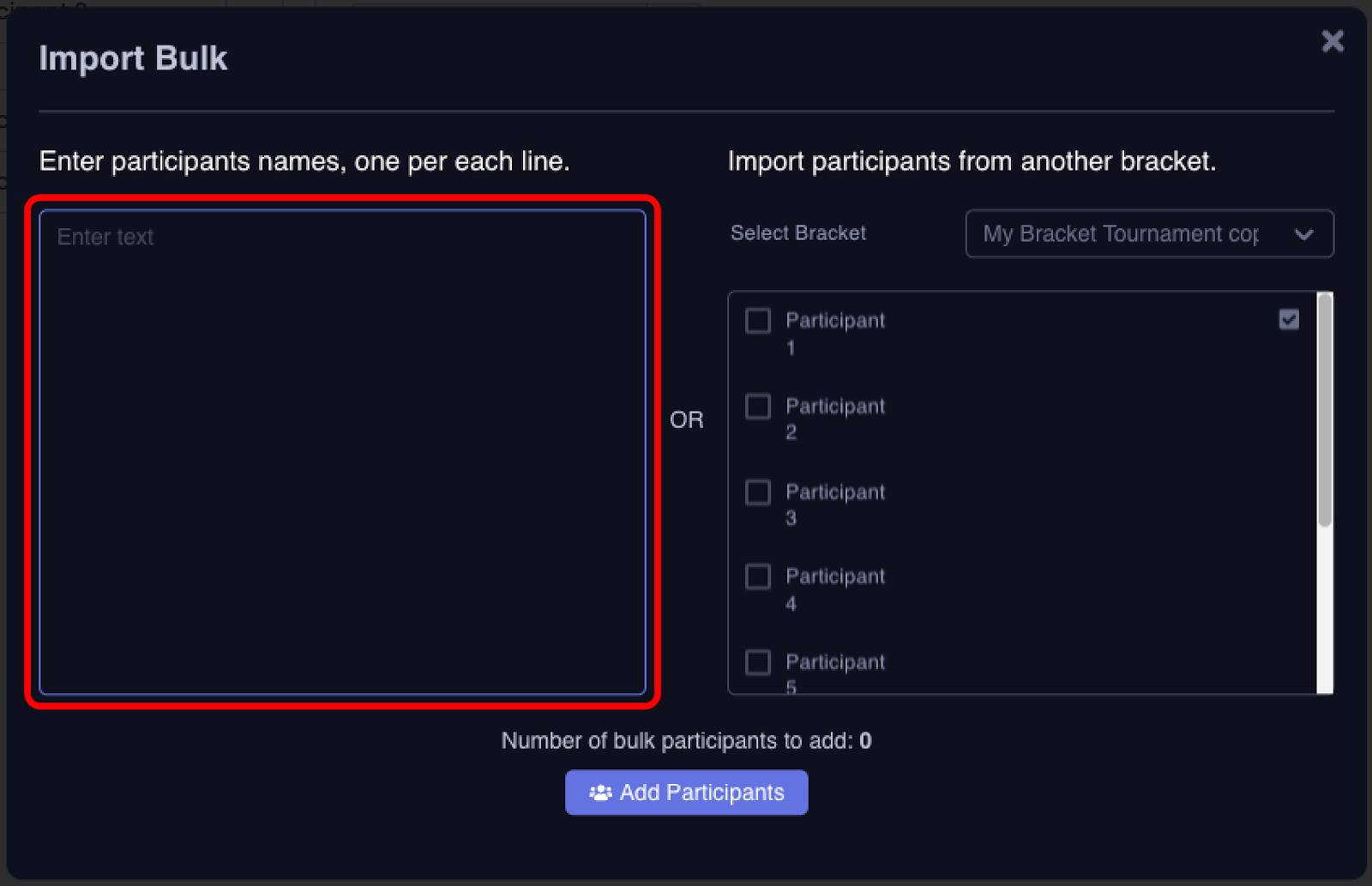Click the currently selected bracket name field
Screen dimensions: 1372x886
click(x=1115, y=233)
